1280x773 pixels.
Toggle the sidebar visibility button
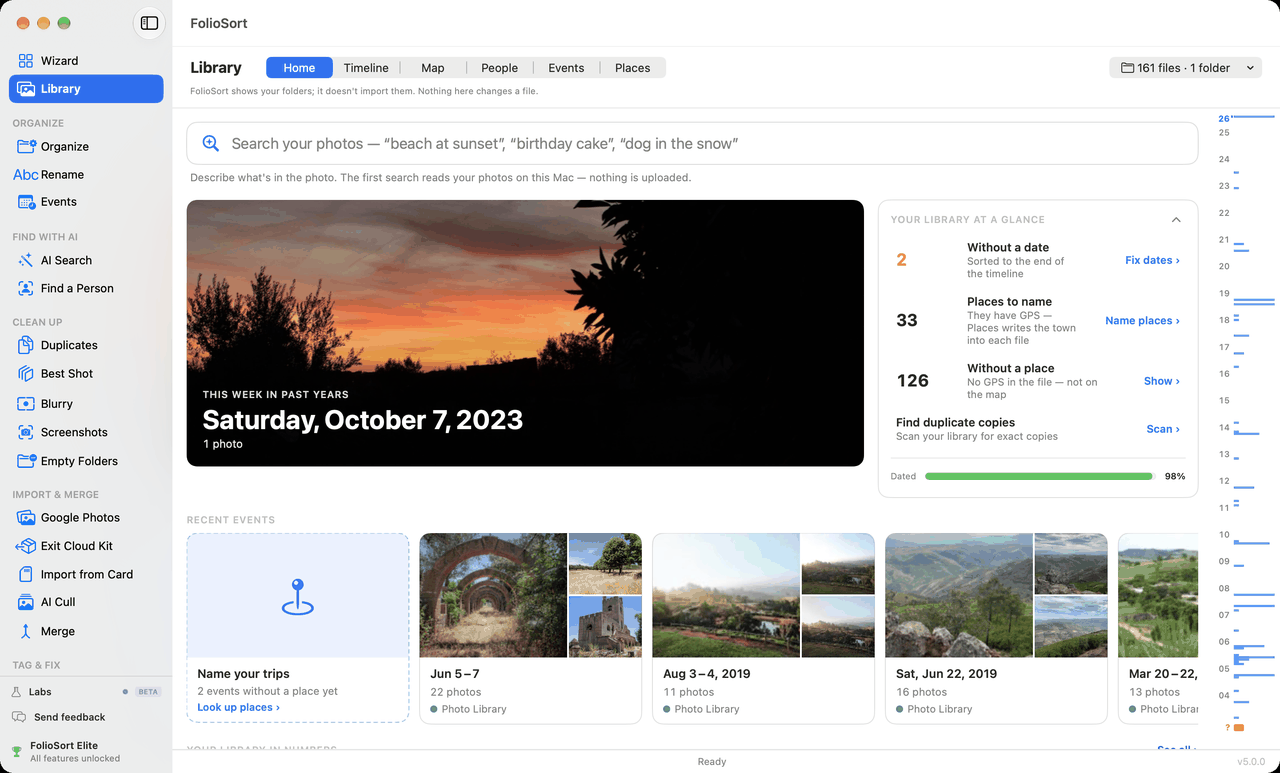pyautogui.click(x=149, y=23)
